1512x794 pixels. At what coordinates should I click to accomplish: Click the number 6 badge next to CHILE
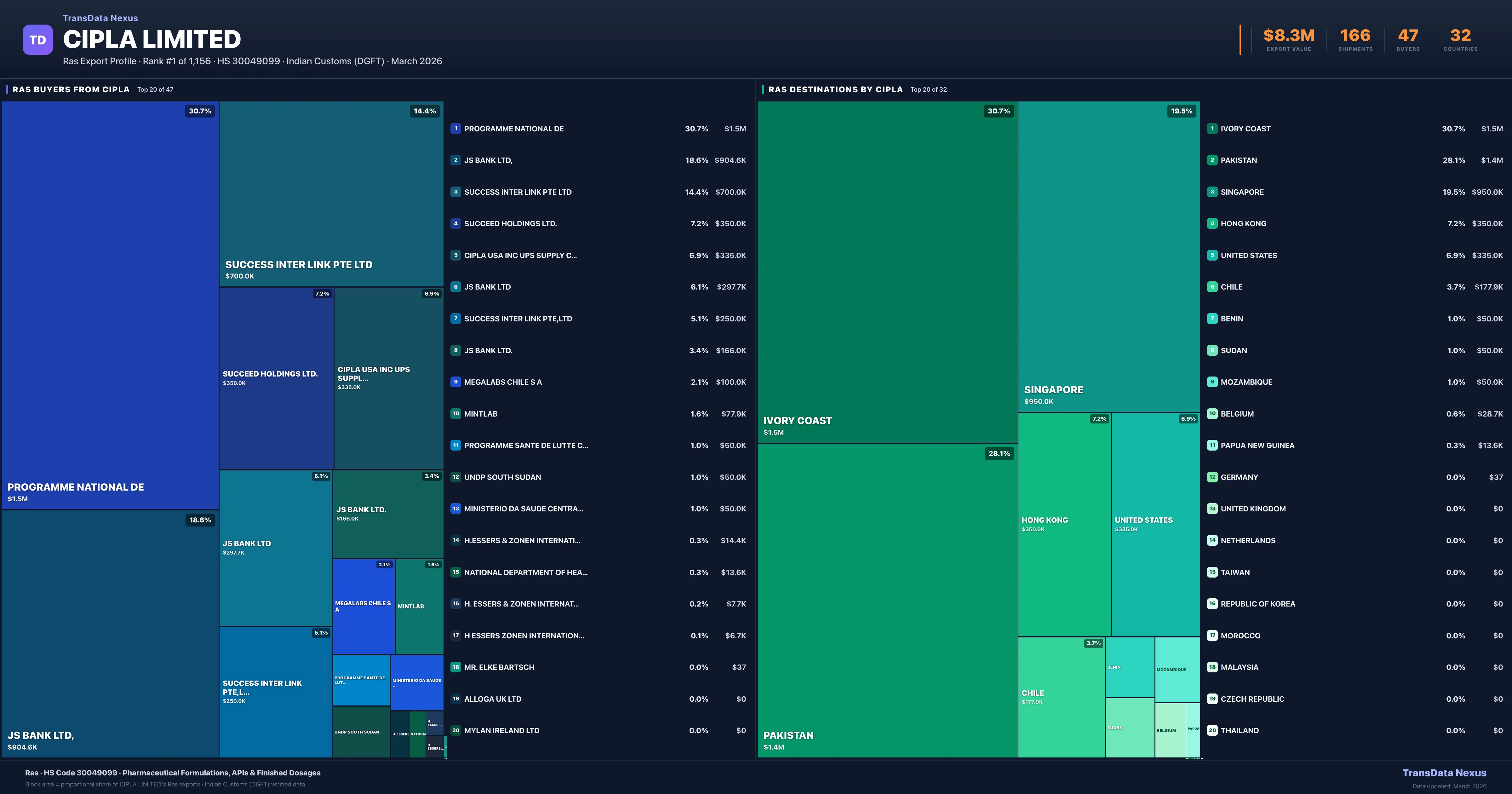pos(1213,287)
